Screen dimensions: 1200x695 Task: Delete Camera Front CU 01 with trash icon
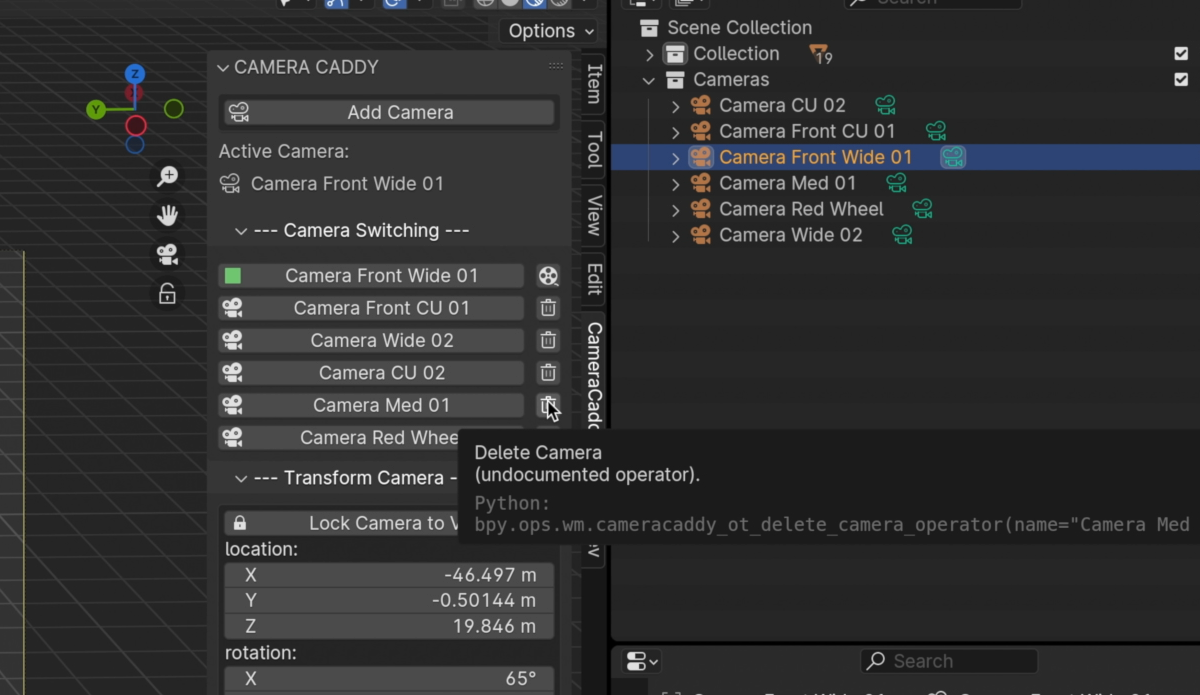(548, 308)
